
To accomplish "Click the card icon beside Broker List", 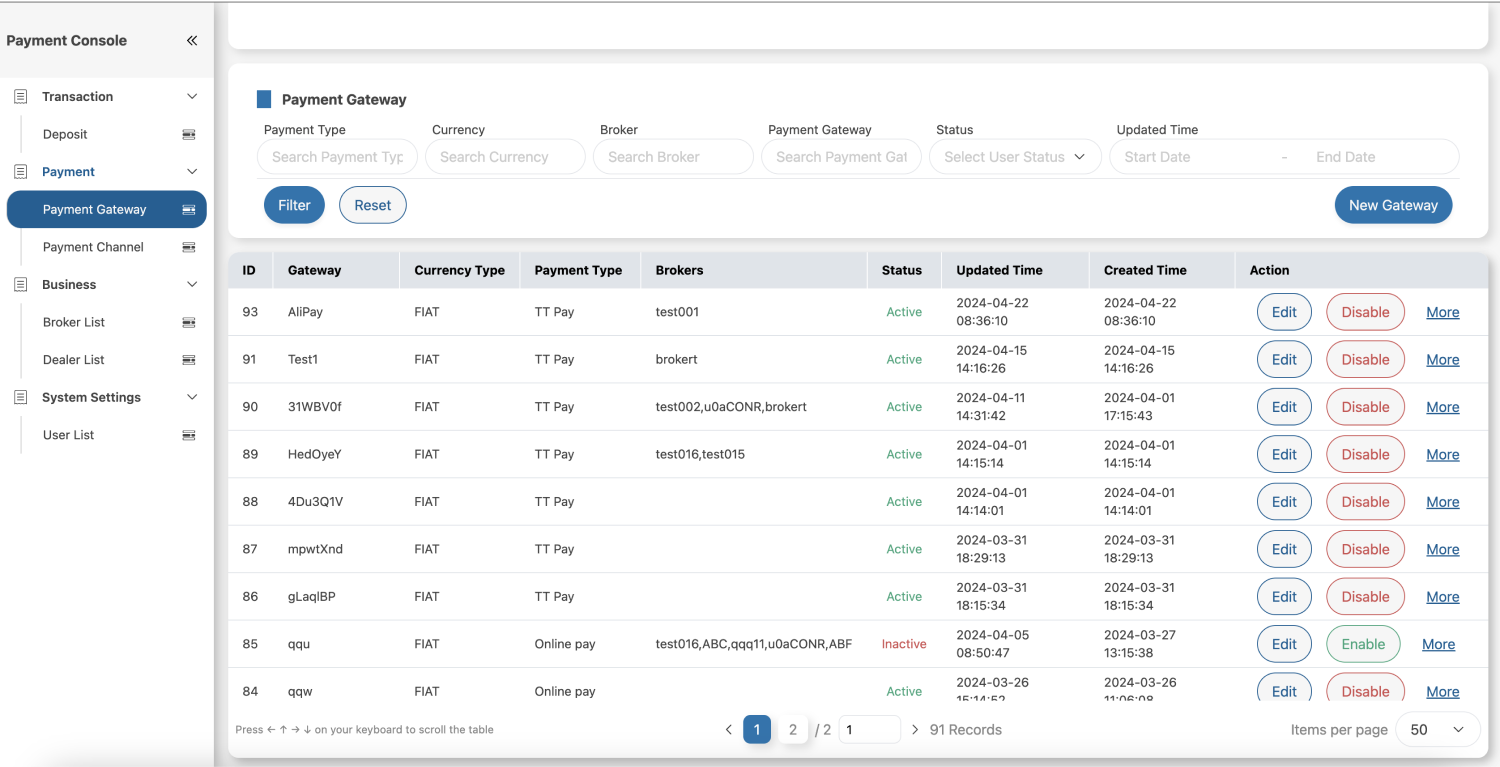I will 188,322.
